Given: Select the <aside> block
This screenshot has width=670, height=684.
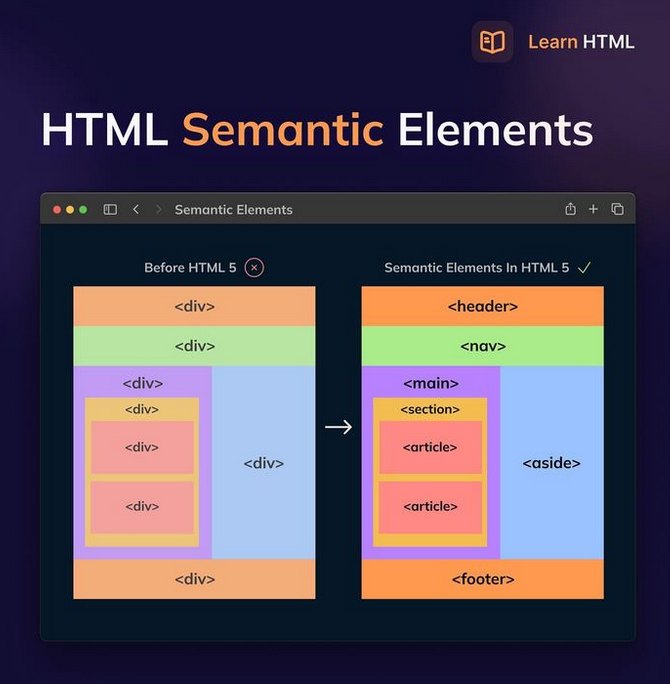Looking at the screenshot, I should [x=552, y=462].
